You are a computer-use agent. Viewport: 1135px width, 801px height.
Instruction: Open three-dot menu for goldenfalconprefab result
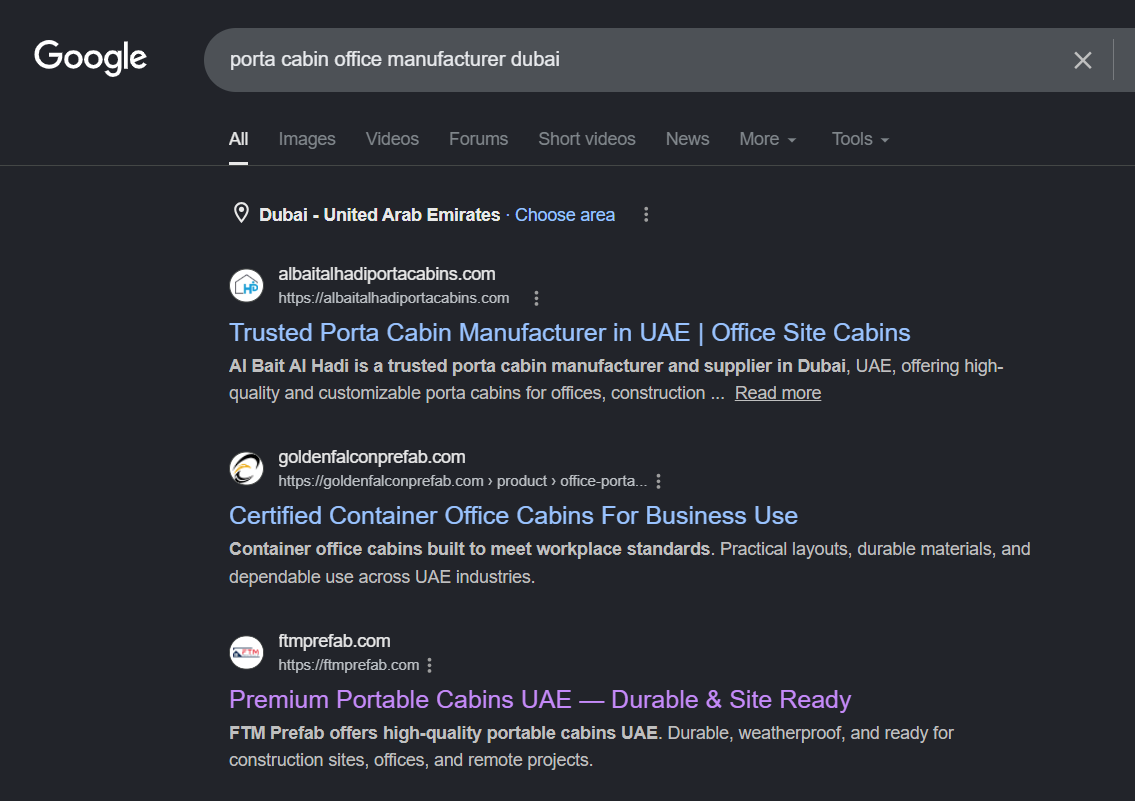tap(658, 481)
